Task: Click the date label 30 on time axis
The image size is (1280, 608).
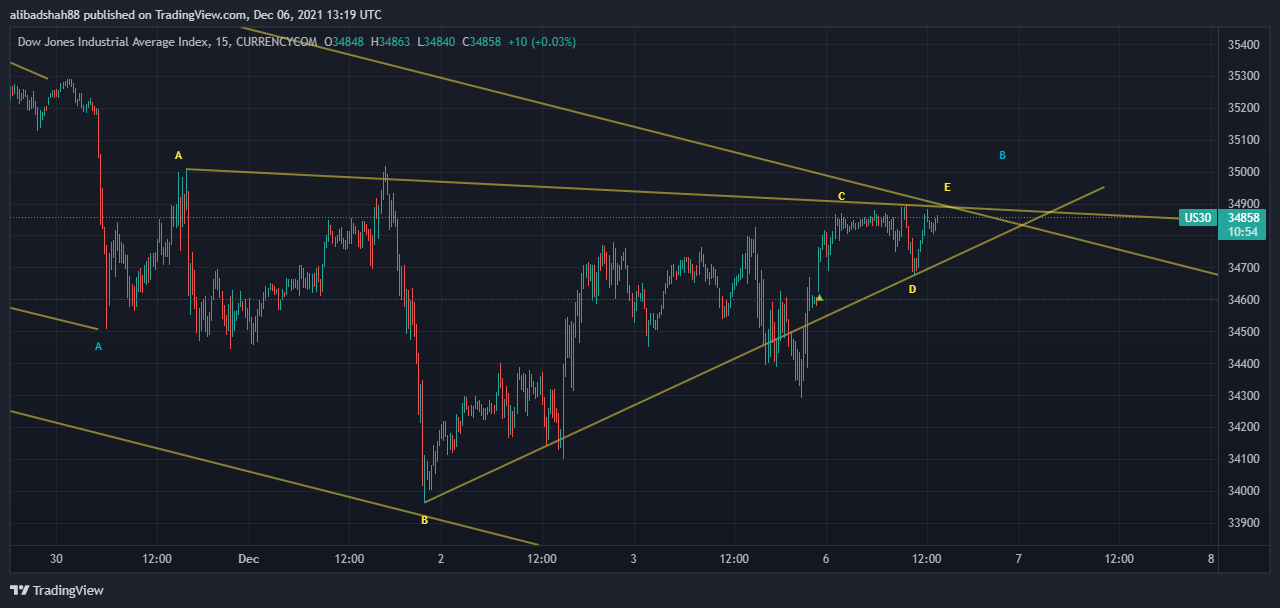Action: [x=57, y=559]
